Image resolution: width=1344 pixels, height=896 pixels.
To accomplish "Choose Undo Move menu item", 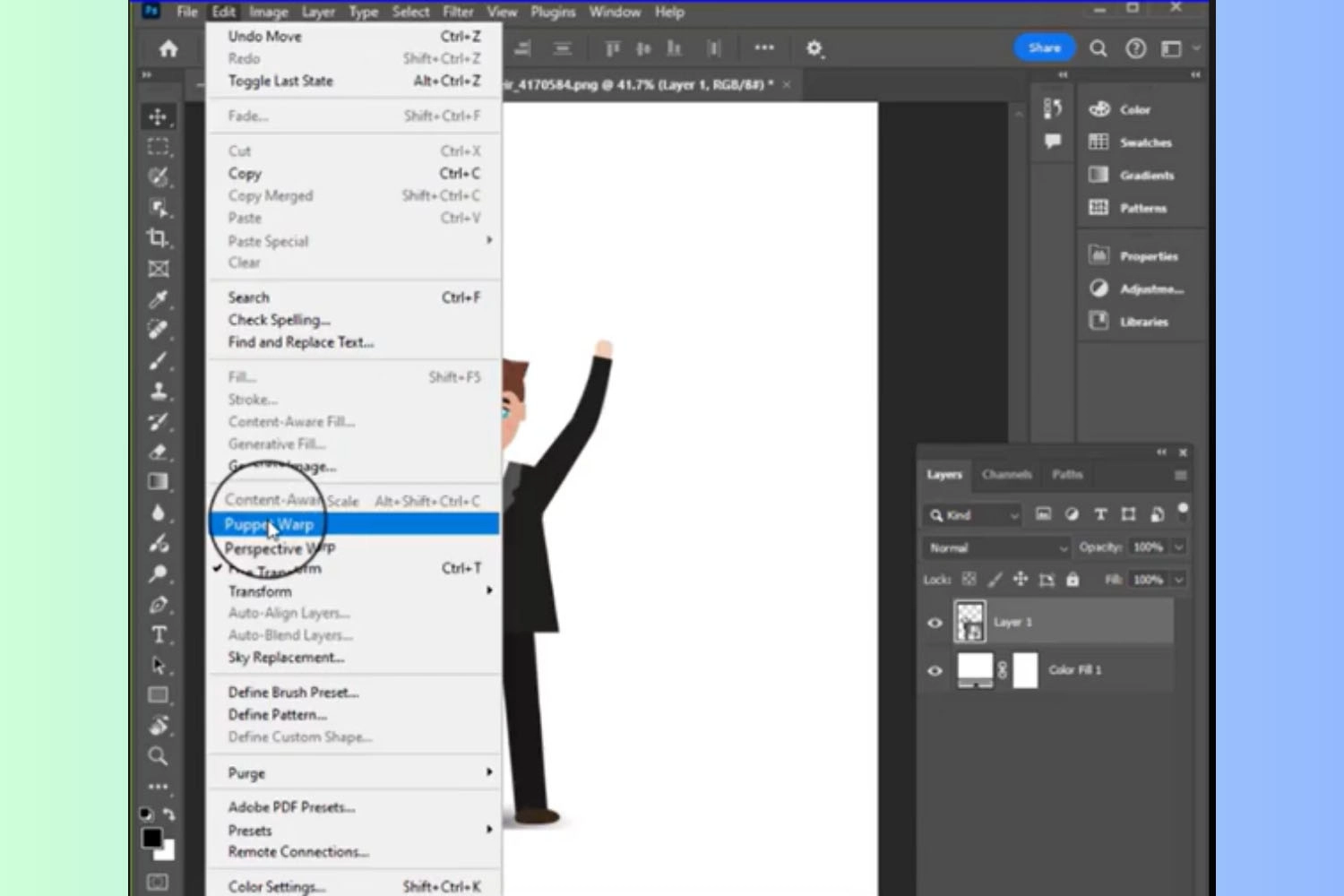I will pos(355,36).
